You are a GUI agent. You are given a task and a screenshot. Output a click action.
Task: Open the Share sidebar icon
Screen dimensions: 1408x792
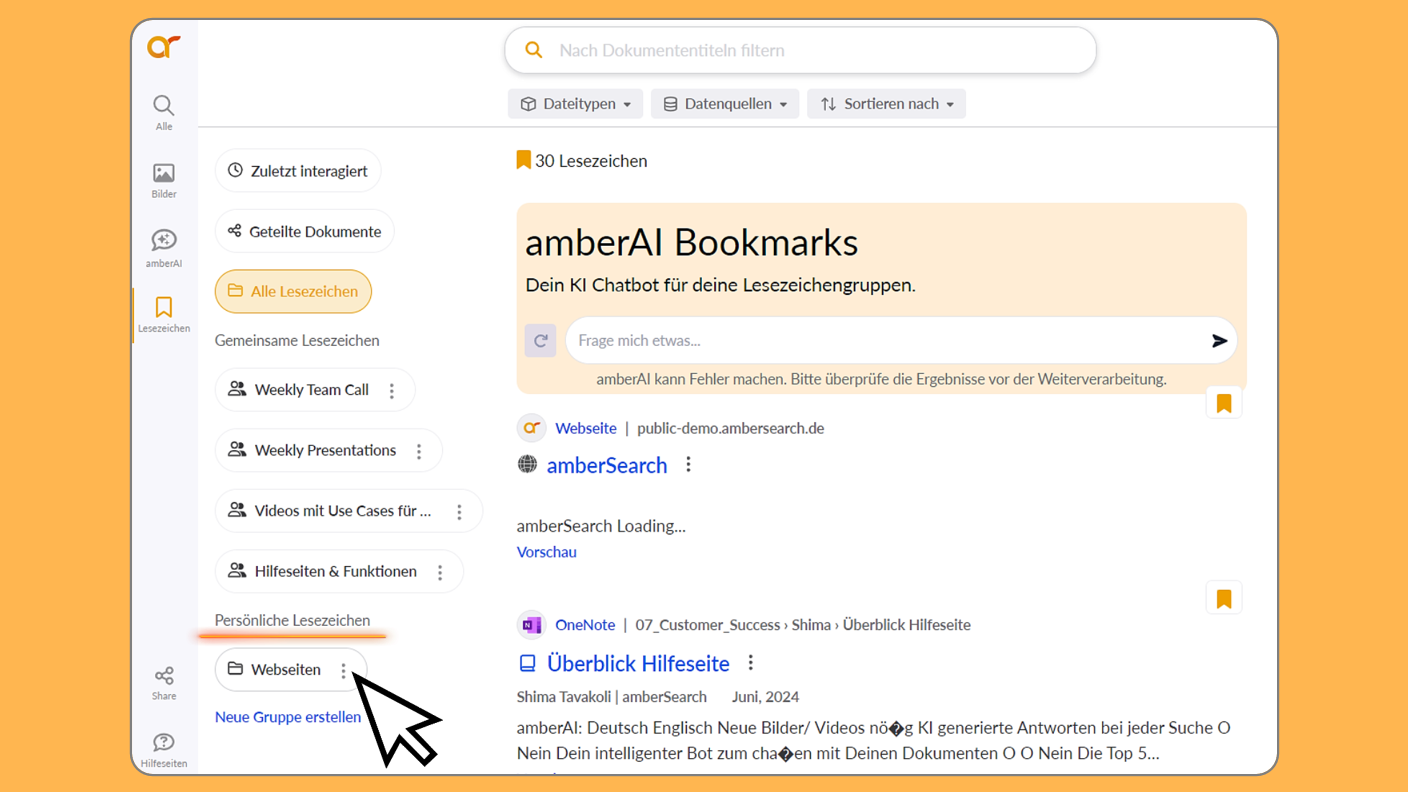[164, 683]
